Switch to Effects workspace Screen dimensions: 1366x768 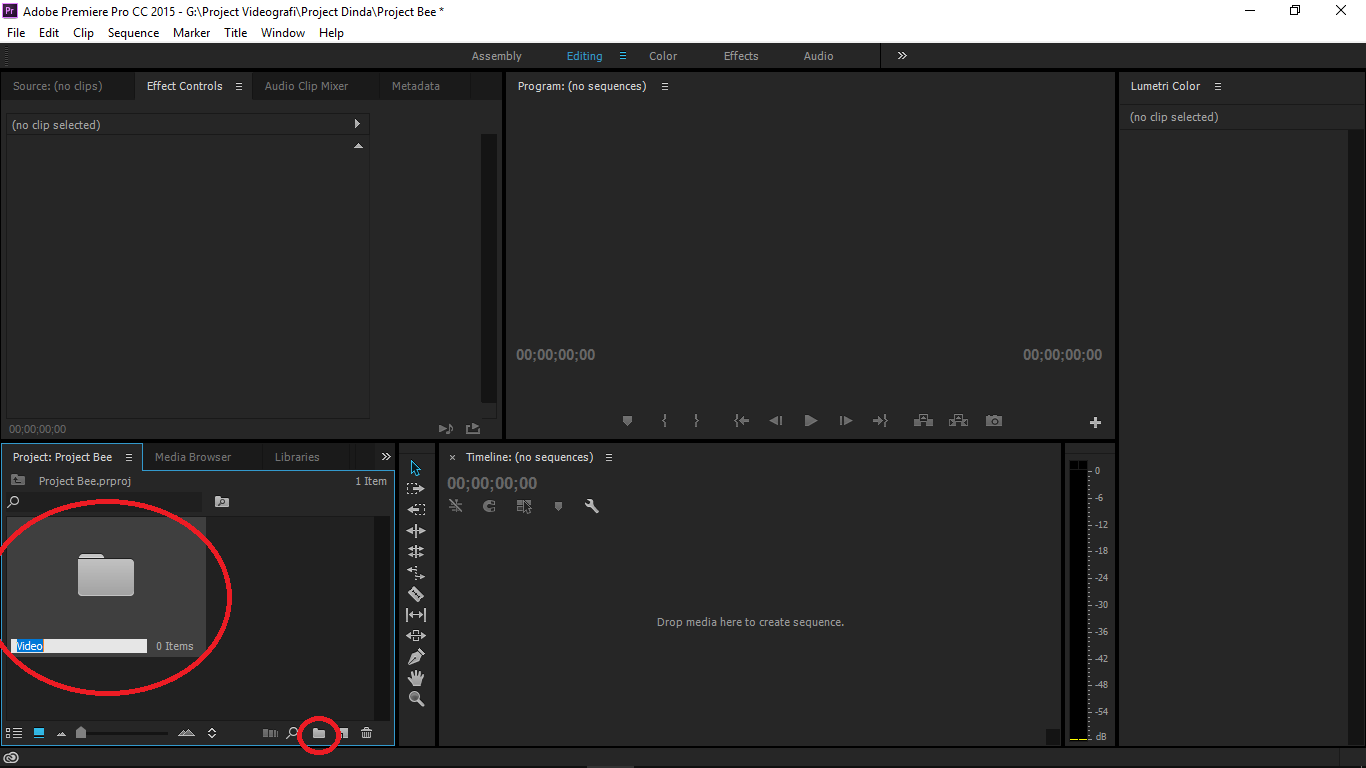pyautogui.click(x=741, y=56)
